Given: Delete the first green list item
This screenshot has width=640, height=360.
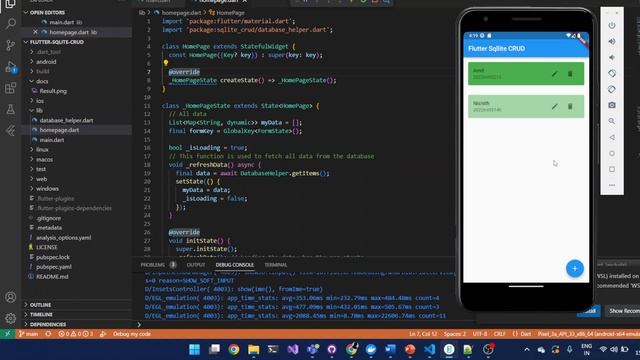Looking at the screenshot, I should point(570,74).
